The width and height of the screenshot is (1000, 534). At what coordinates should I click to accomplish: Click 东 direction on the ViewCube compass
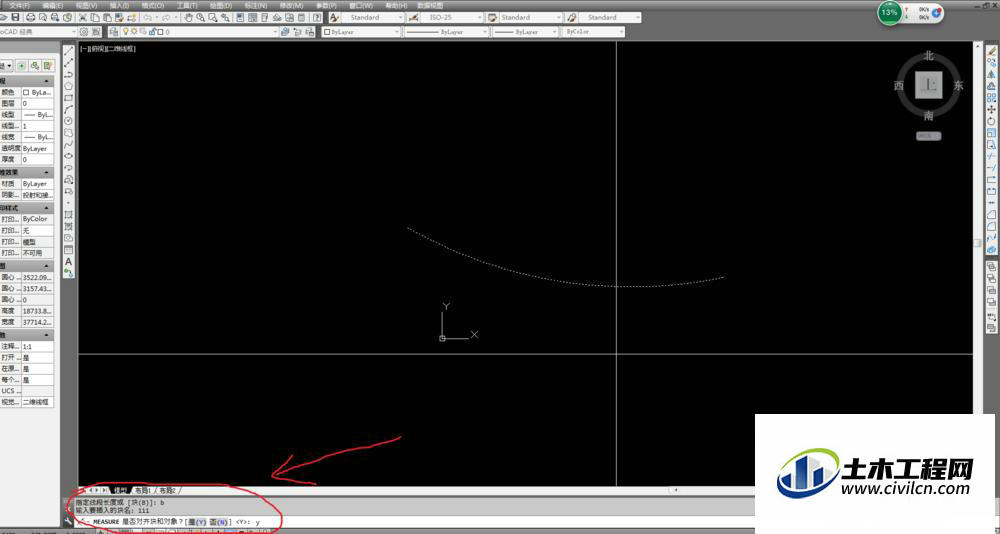(x=958, y=85)
